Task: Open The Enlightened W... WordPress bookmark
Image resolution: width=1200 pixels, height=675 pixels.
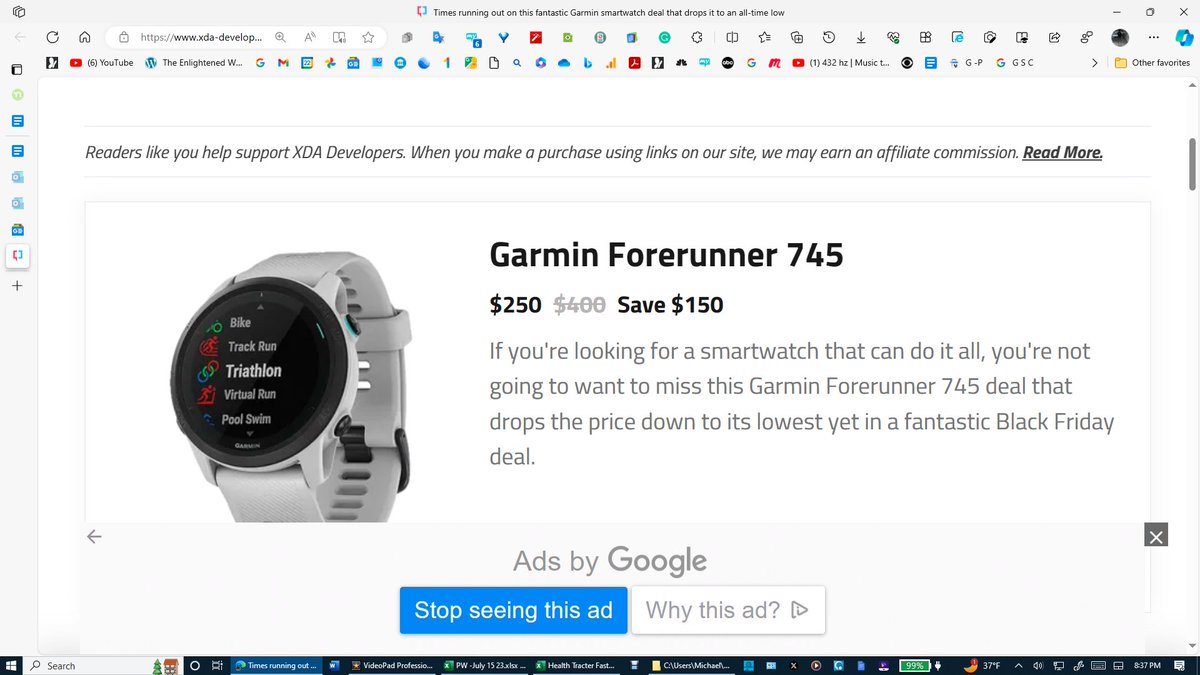Action: (194, 63)
